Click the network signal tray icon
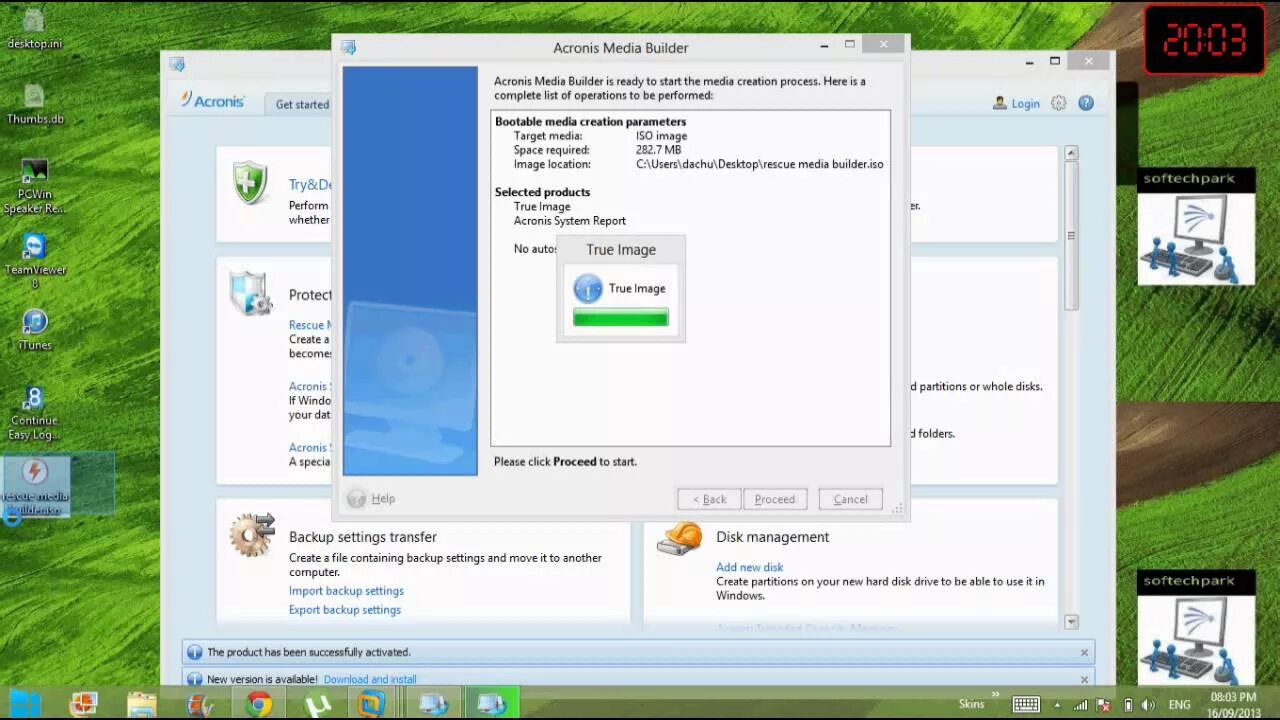The height and width of the screenshot is (720, 1280). point(1082,704)
